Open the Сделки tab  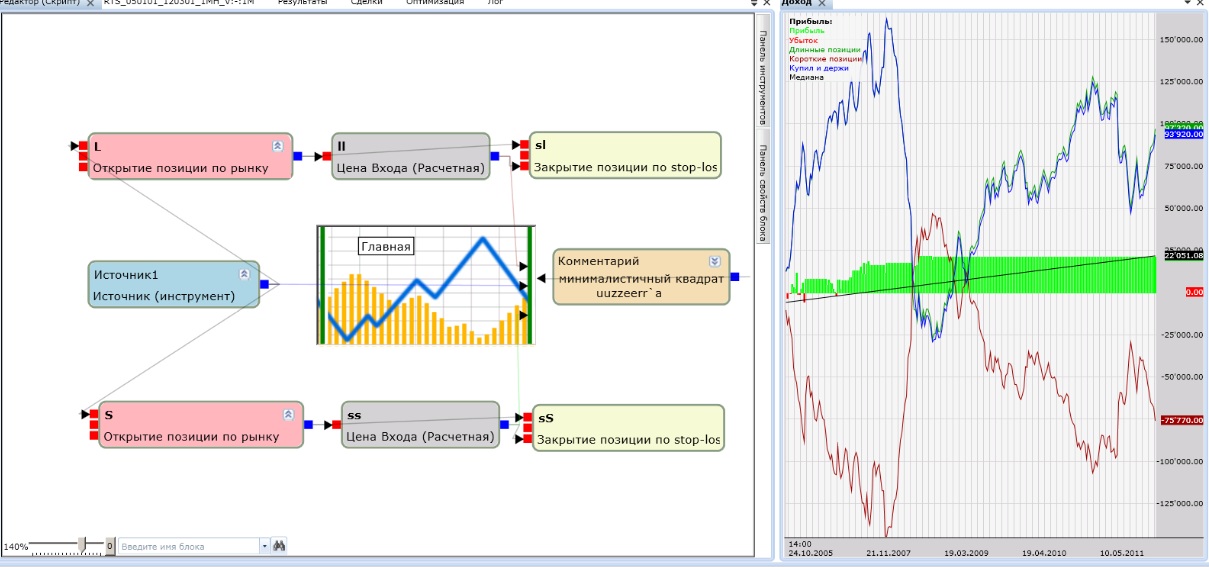point(367,3)
